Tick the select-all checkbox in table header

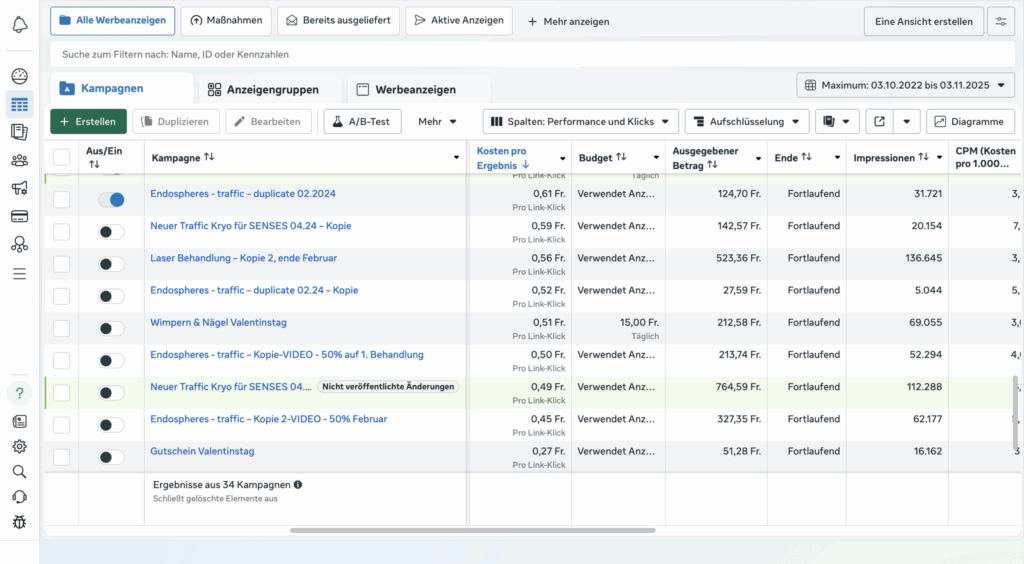[x=62, y=157]
